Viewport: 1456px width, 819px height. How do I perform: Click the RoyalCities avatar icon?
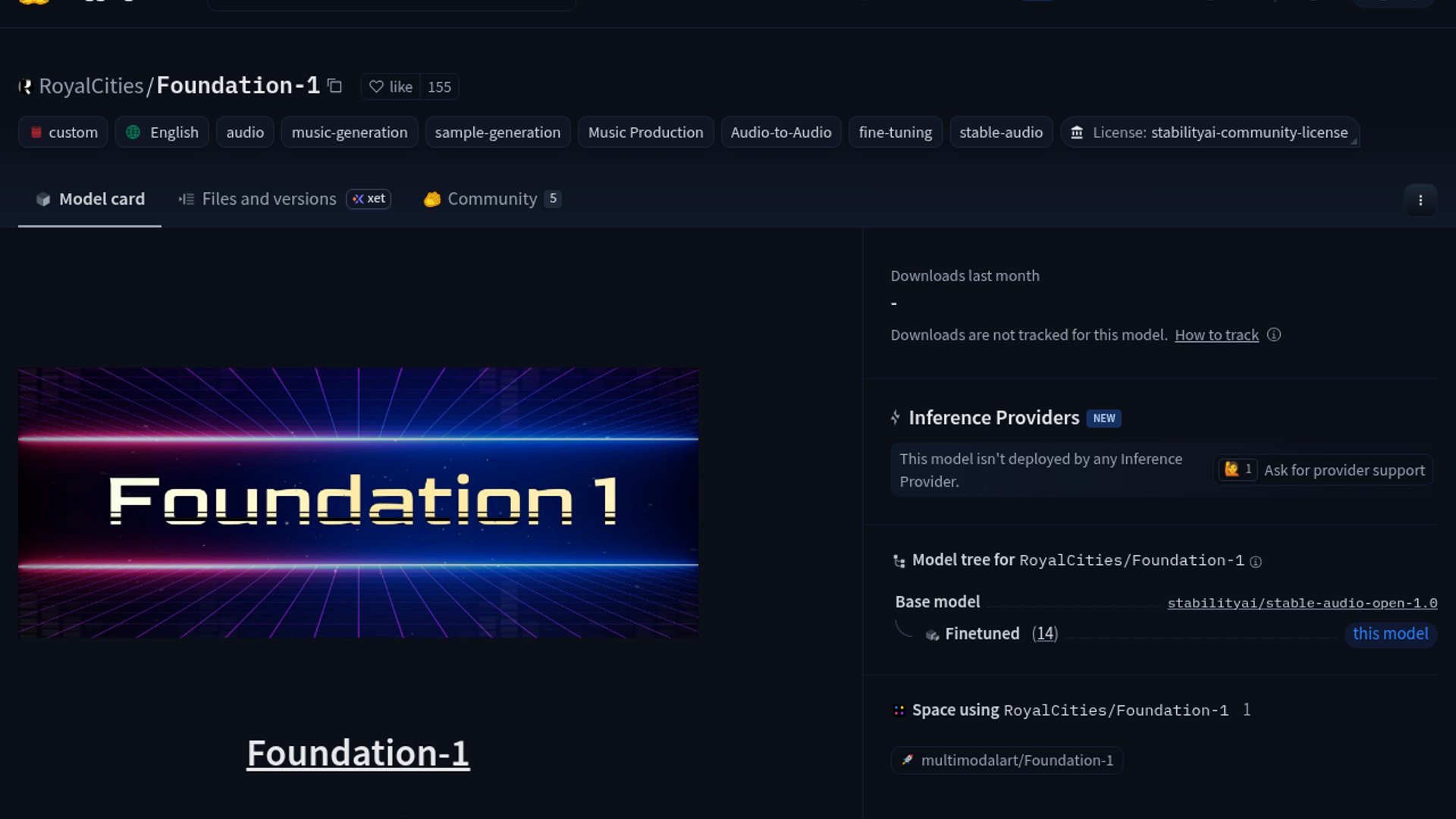(x=25, y=86)
